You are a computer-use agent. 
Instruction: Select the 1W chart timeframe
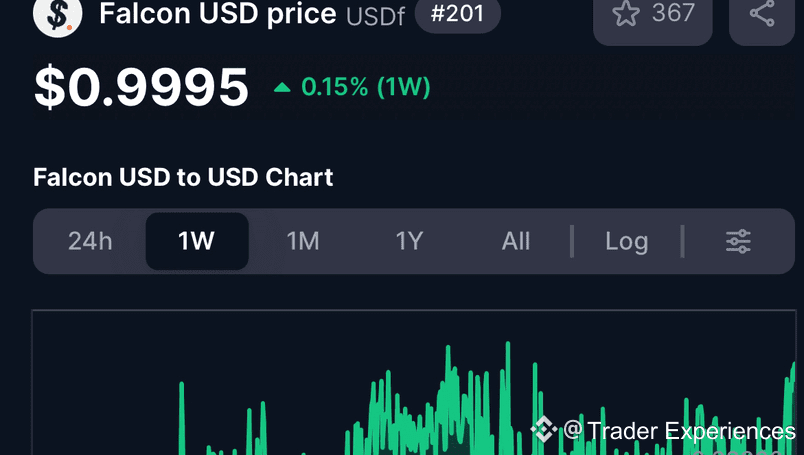197,241
